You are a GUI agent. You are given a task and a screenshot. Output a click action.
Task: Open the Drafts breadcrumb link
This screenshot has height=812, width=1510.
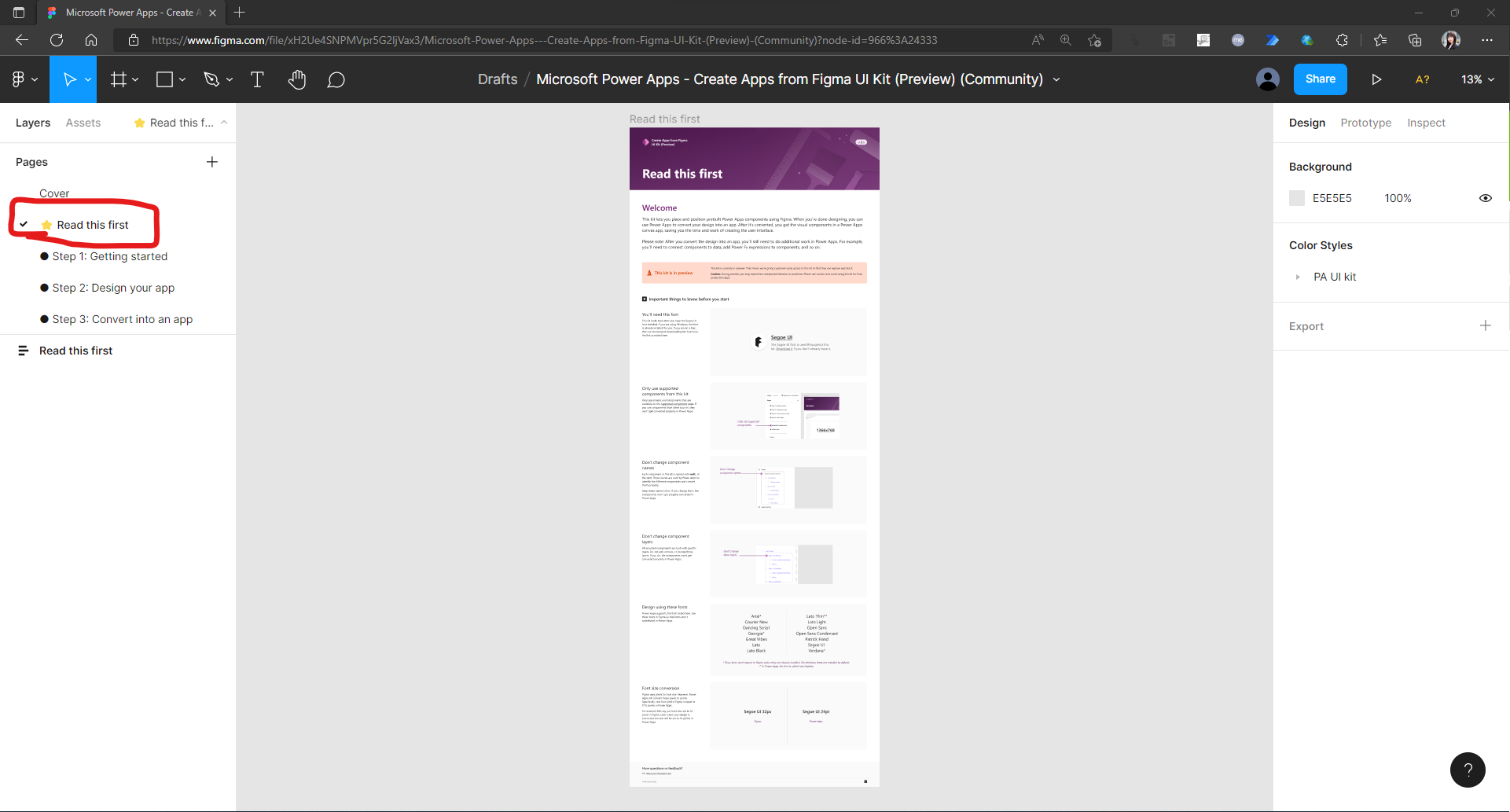pos(498,79)
